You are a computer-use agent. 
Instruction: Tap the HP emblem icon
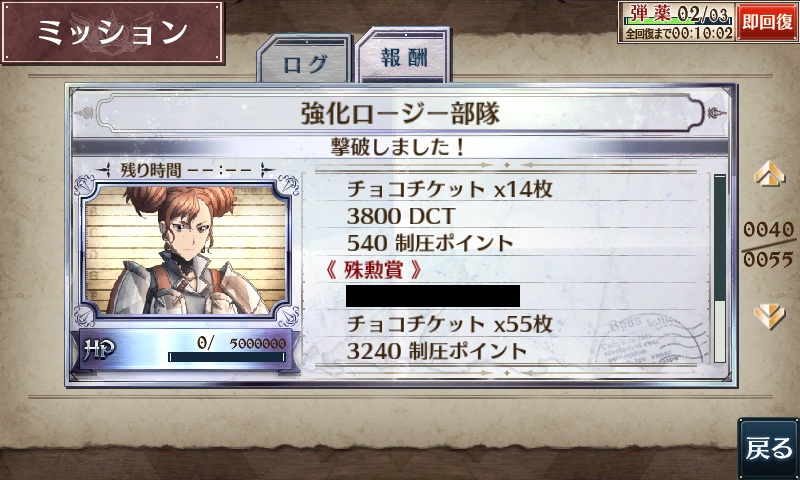click(x=98, y=349)
